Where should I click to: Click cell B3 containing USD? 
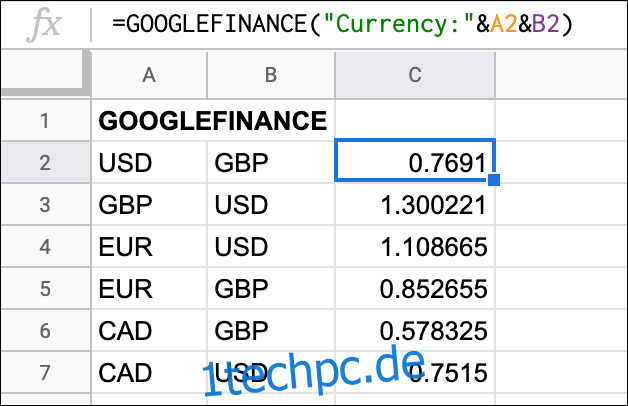coord(271,204)
